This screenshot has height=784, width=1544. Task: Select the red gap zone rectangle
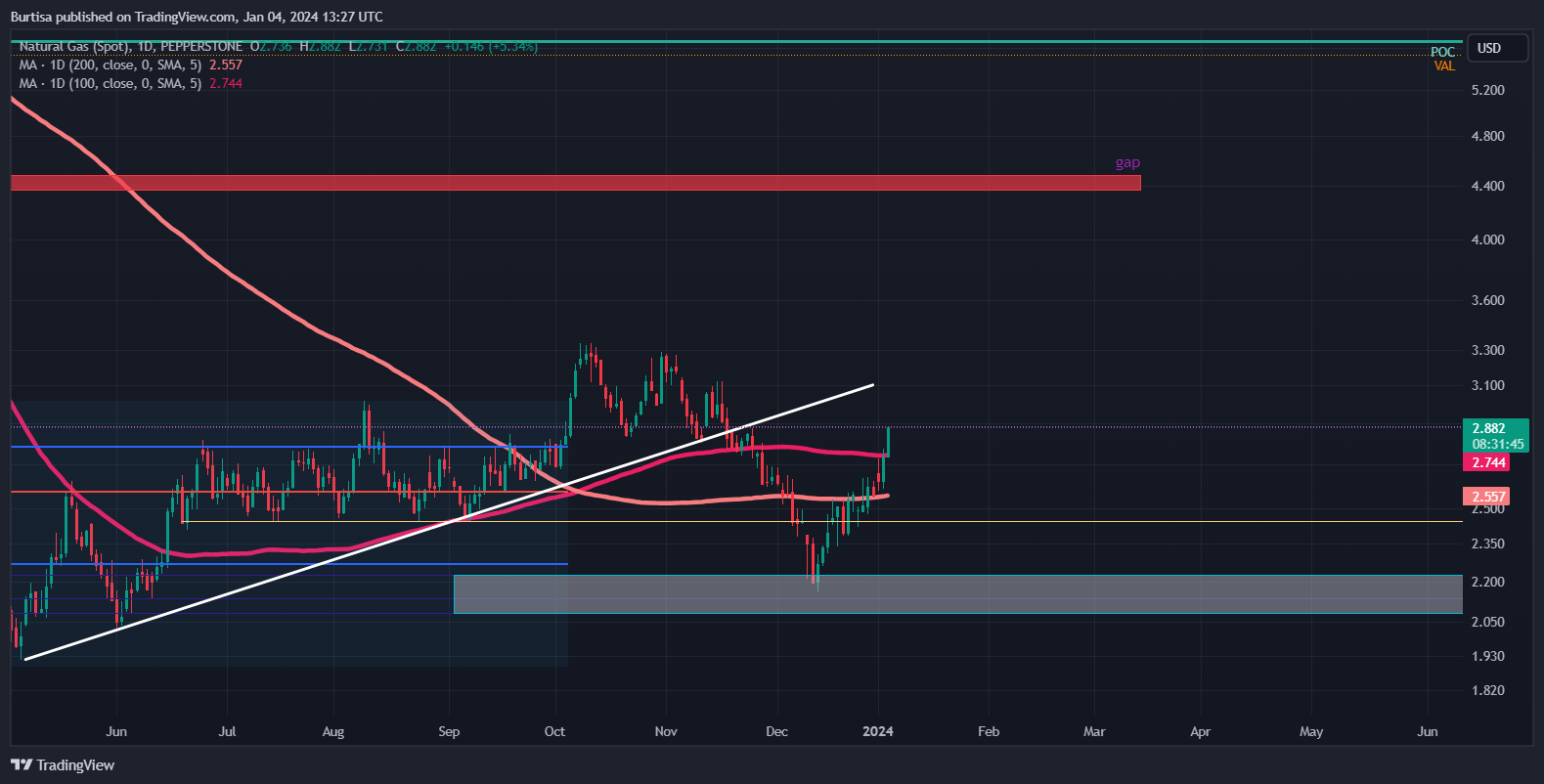[575, 183]
